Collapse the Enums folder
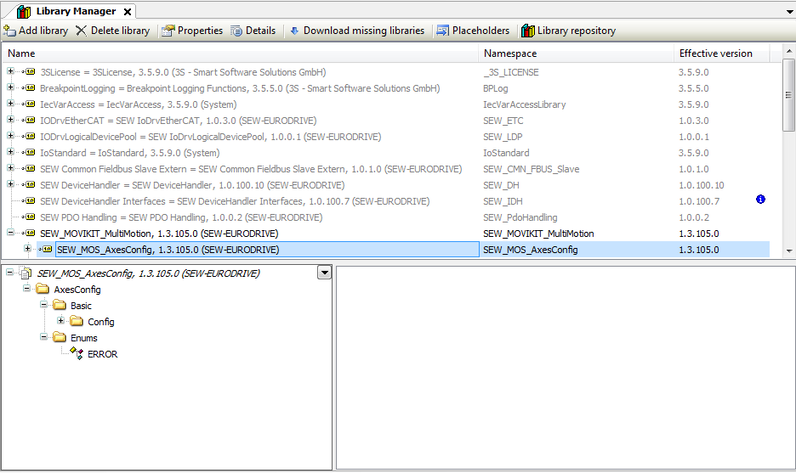 click(x=44, y=338)
